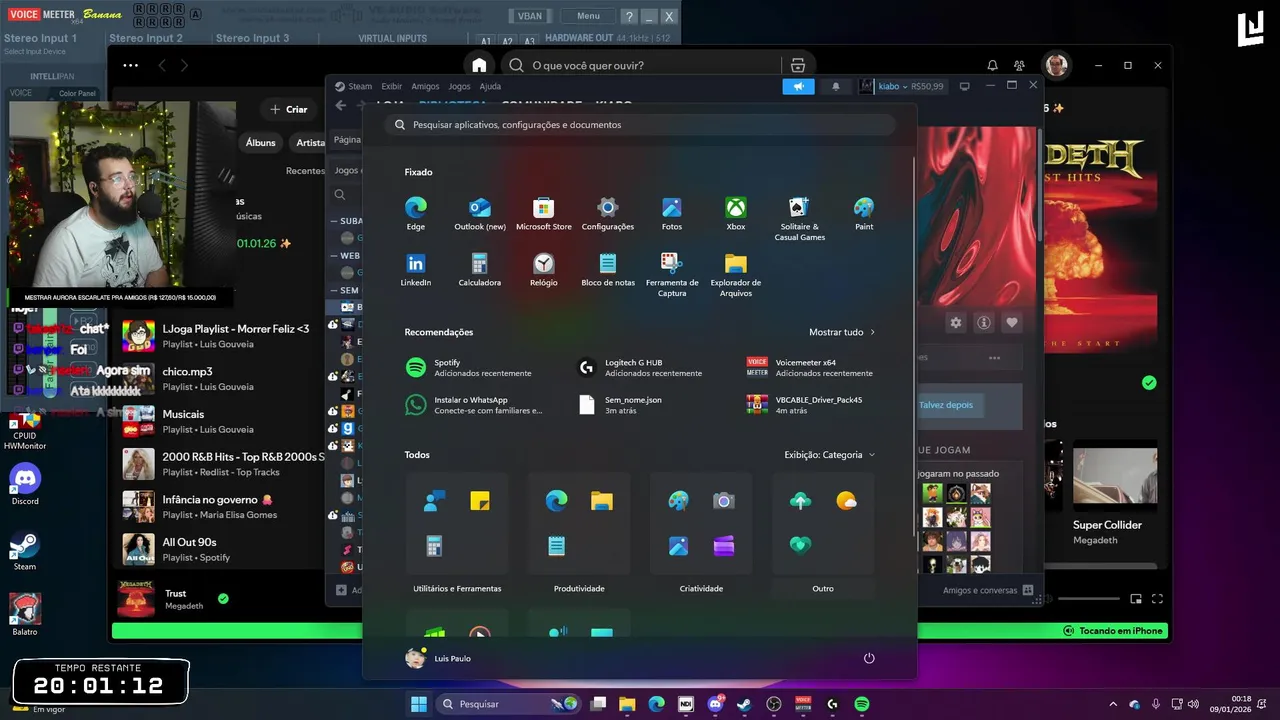Click the Menu button in Voicemeeter
Image resolution: width=1280 pixels, height=720 pixels.
588,16
